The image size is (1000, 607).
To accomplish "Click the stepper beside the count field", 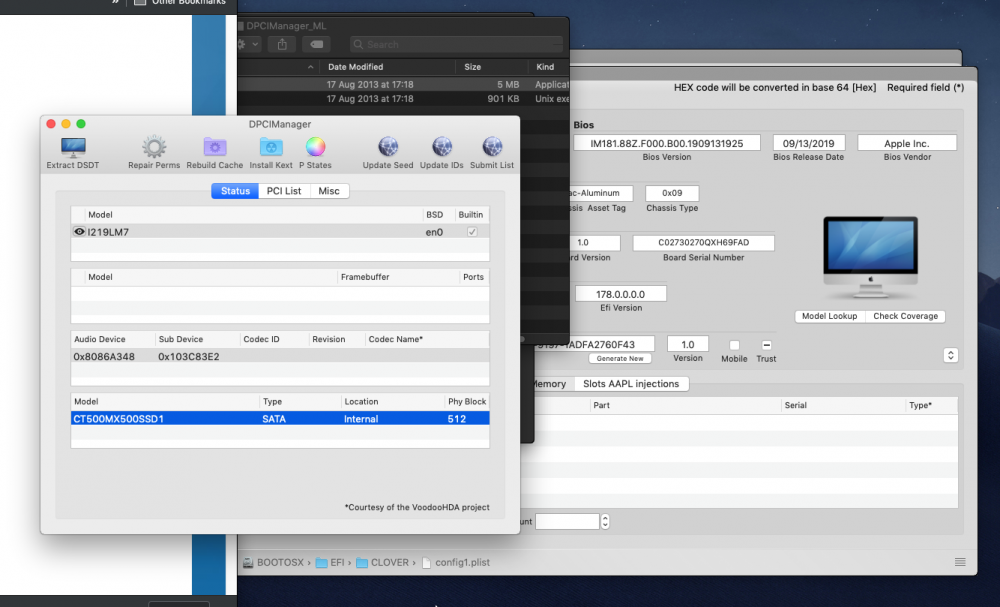I will (x=605, y=522).
